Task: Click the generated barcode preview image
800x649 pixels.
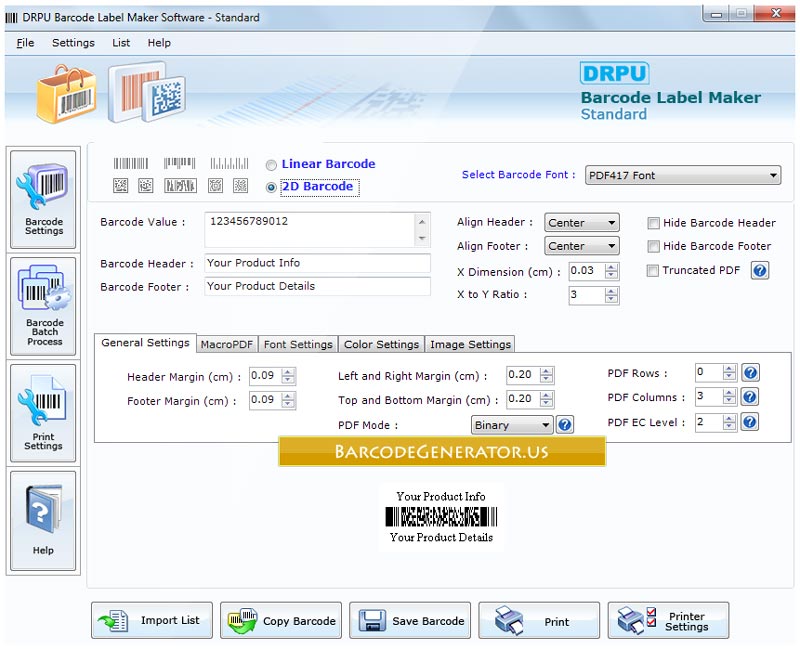Action: tap(441, 516)
